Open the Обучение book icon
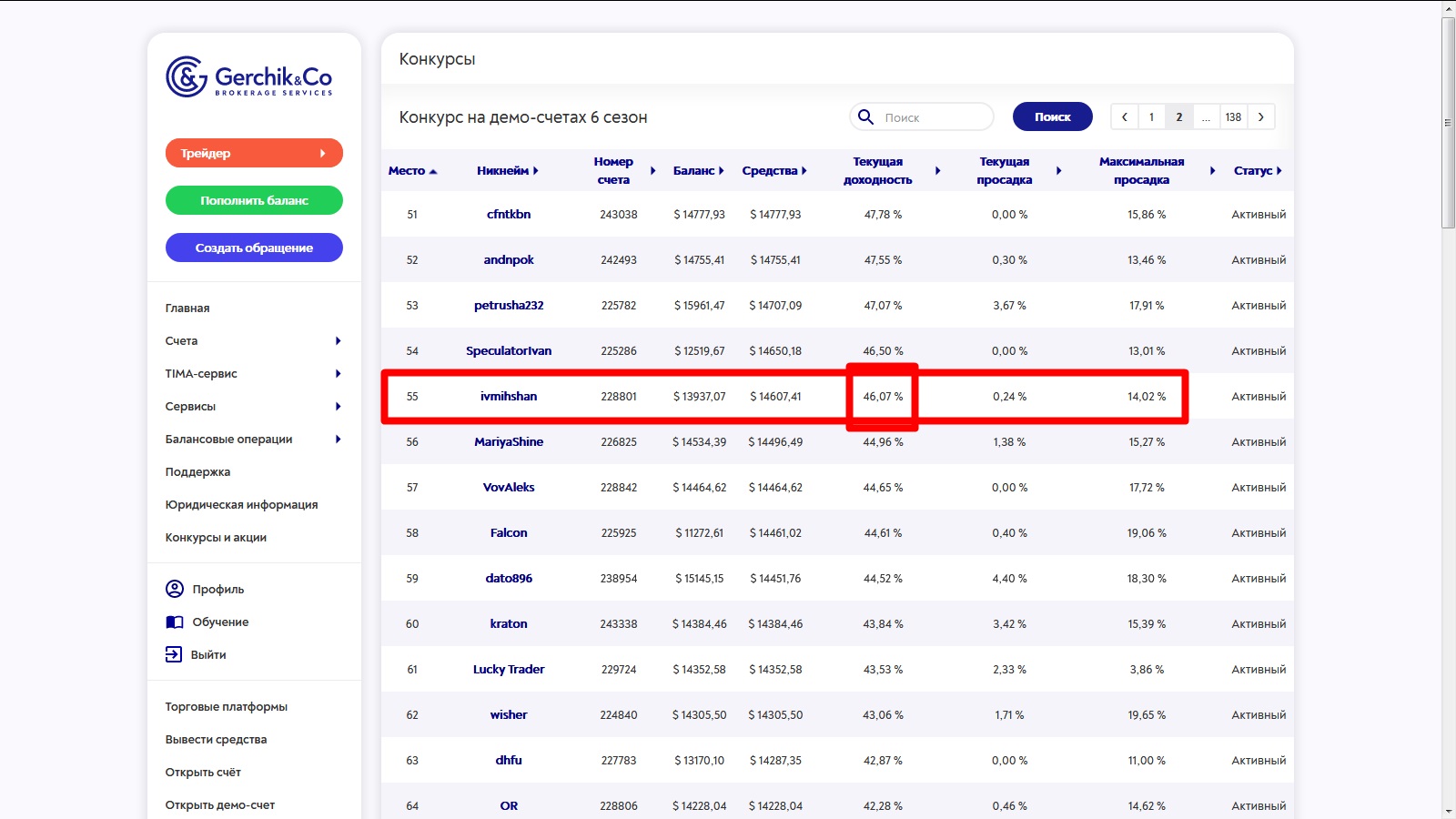The width and height of the screenshot is (1456, 819). (175, 622)
